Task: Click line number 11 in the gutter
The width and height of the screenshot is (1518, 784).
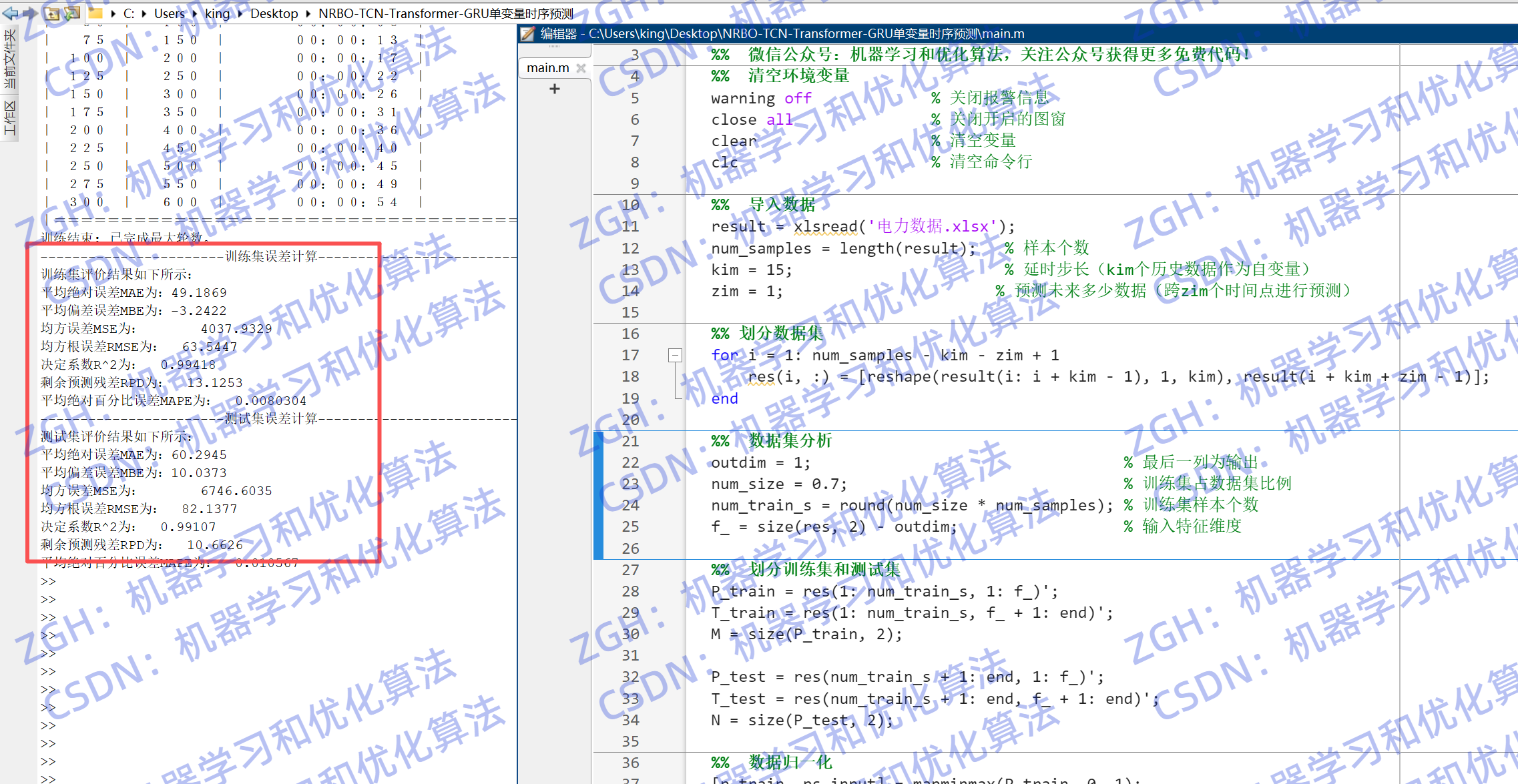Action: coord(630,227)
